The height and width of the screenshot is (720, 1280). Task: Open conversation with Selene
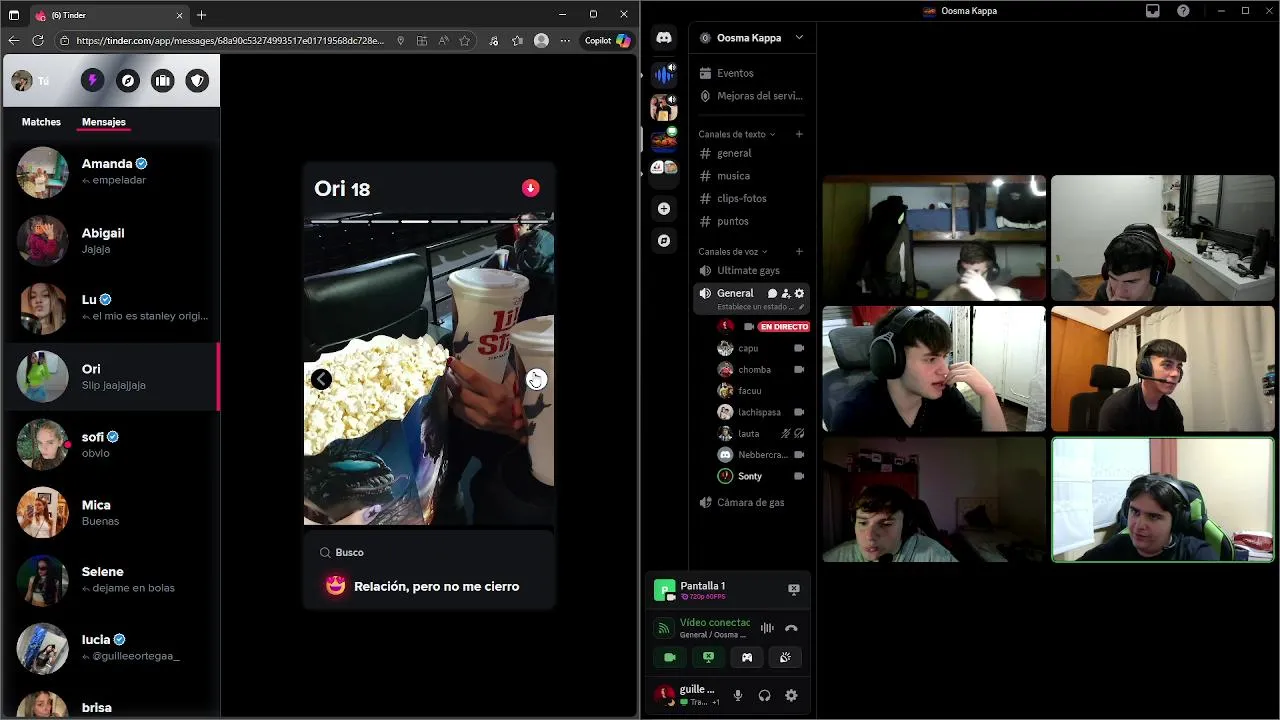(110, 579)
